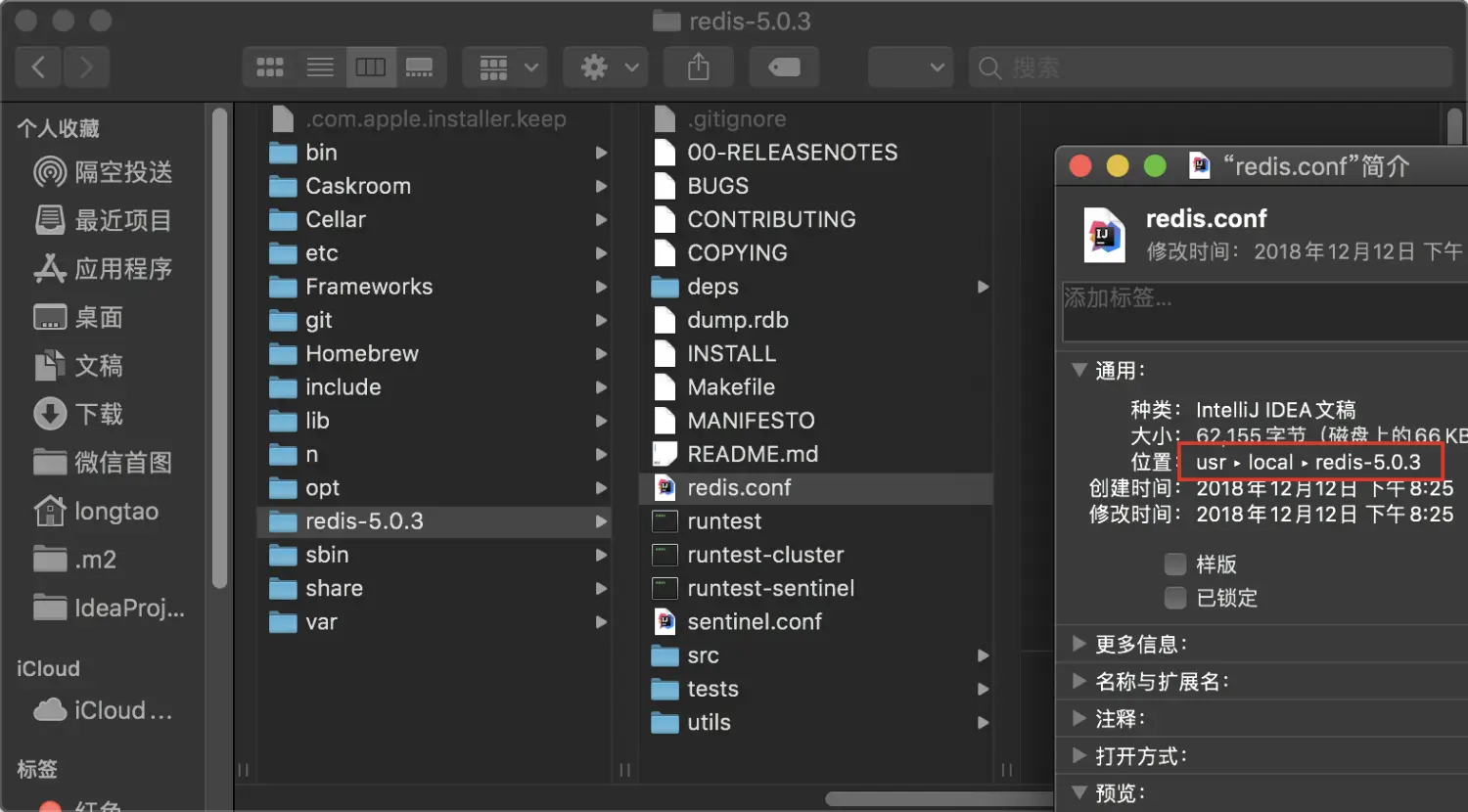Expand the etc folder arrow

point(601,253)
